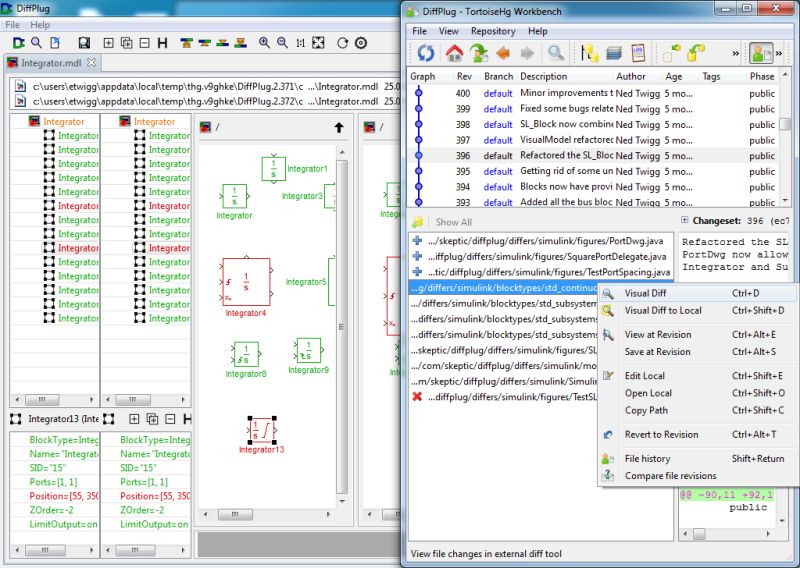
Task: Click the revision list vertical scrollbar thumb
Action: pyautogui.click(x=786, y=124)
